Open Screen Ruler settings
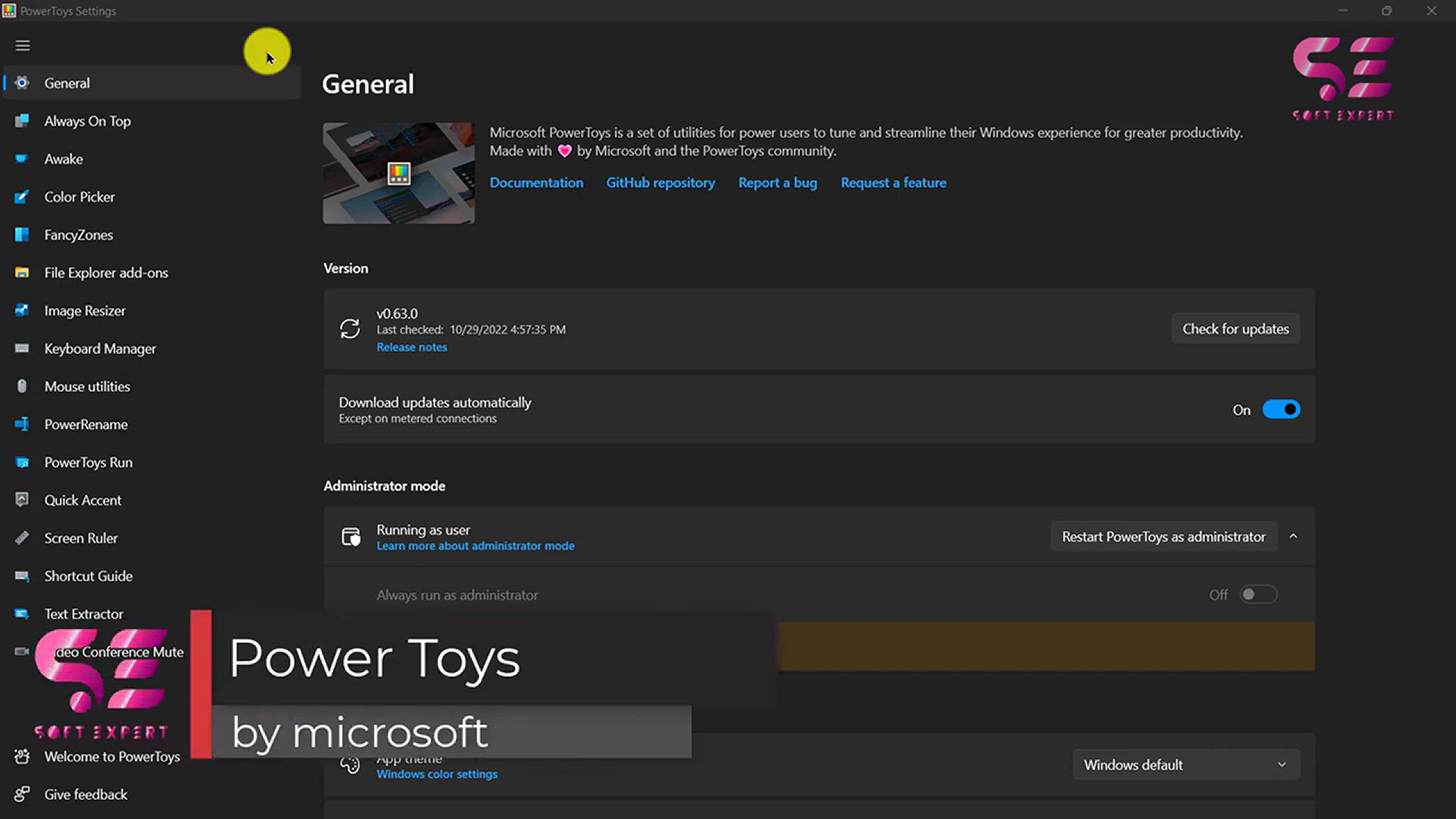The image size is (1456, 819). pos(152,538)
